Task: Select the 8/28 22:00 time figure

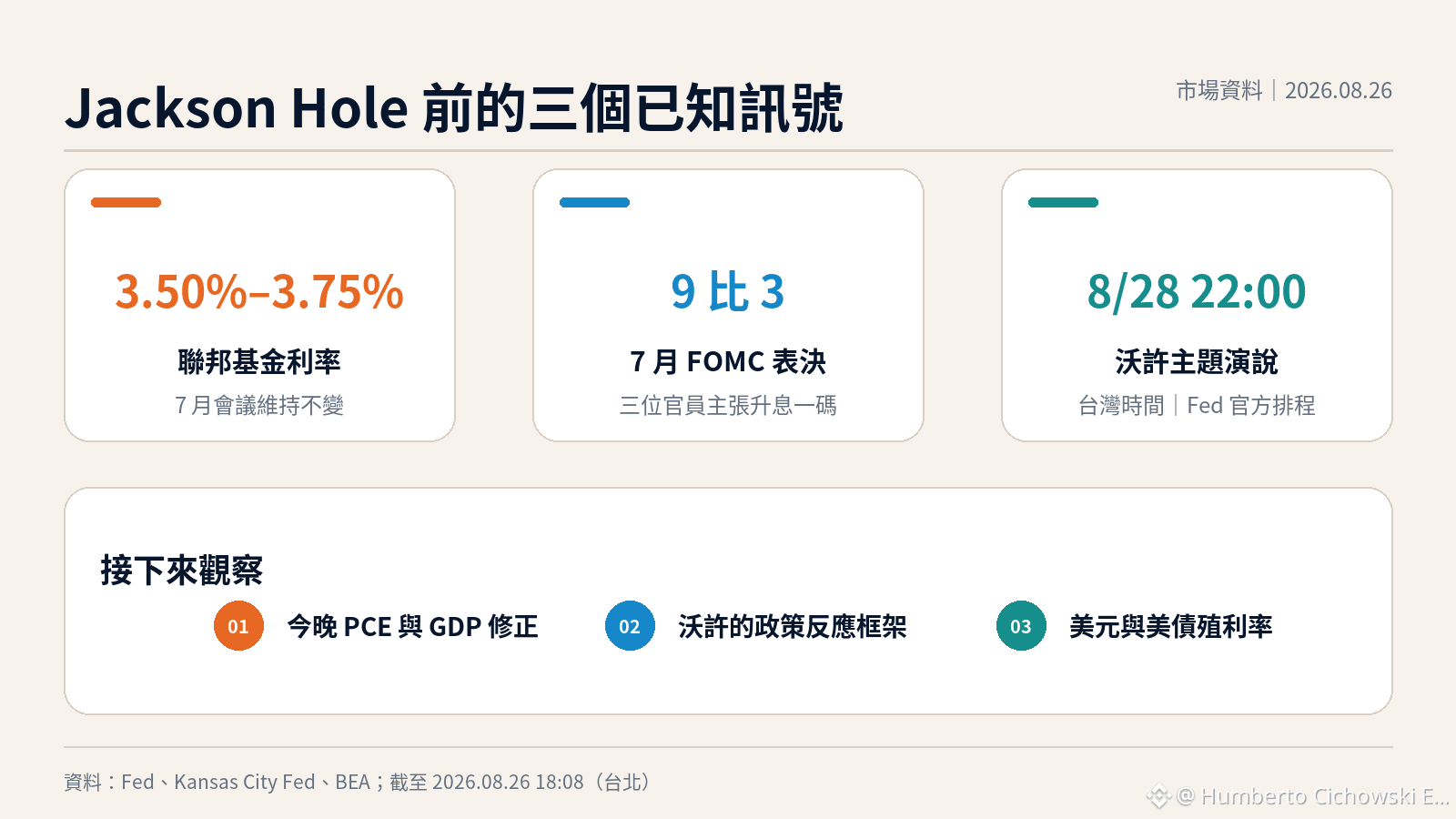Action: pyautogui.click(x=1197, y=292)
